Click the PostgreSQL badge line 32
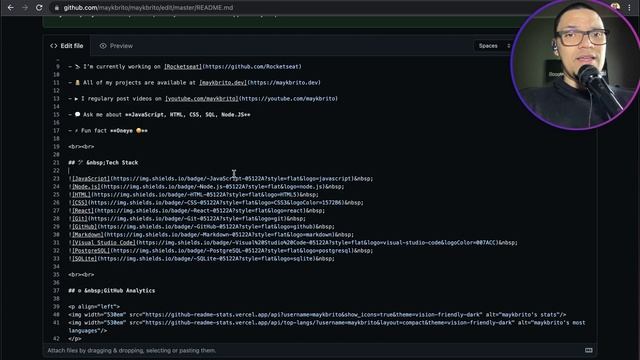The height and width of the screenshot is (360, 640). 221,251
